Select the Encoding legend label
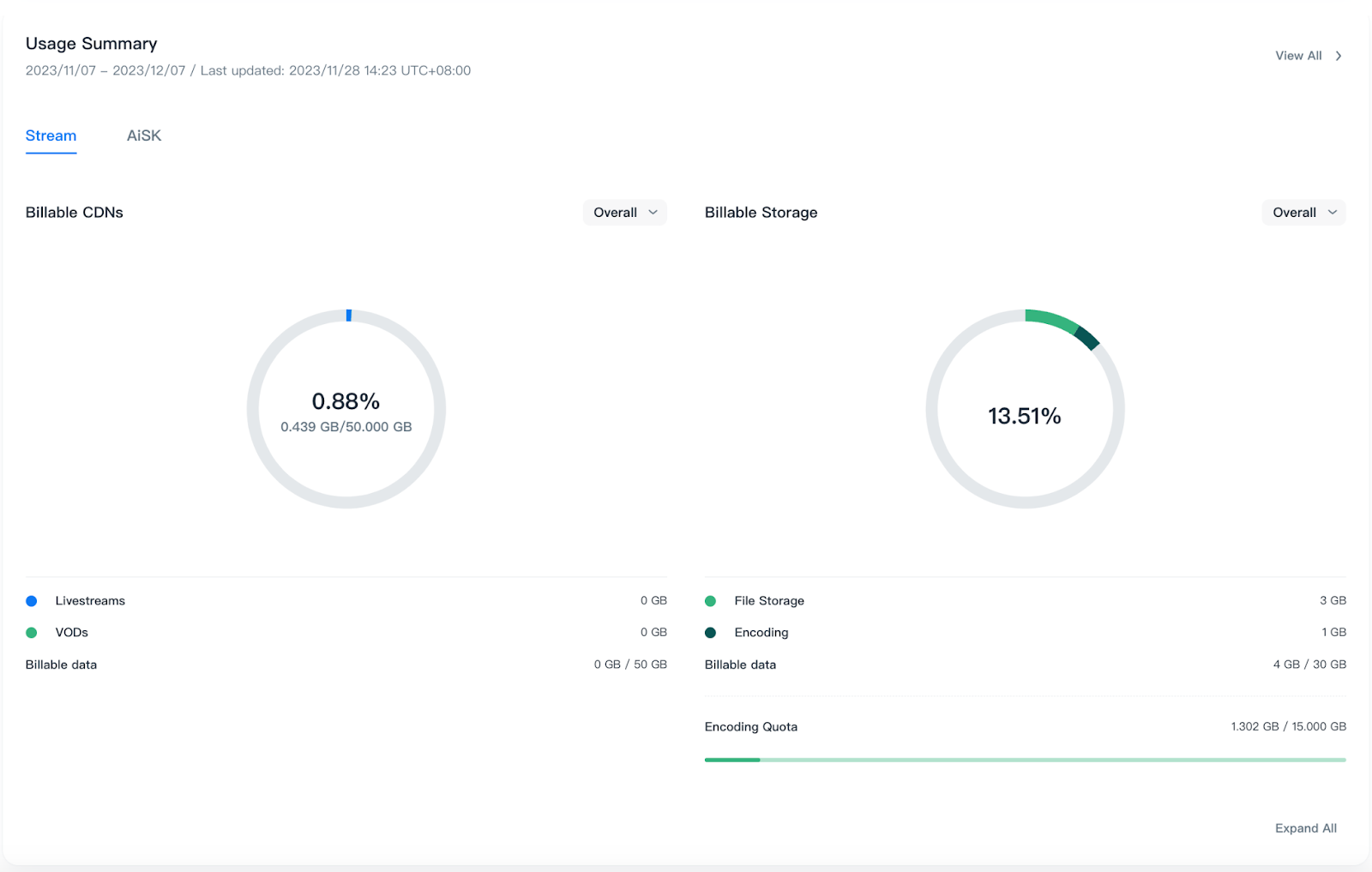Screen dimensions: 1372x872 point(761,633)
